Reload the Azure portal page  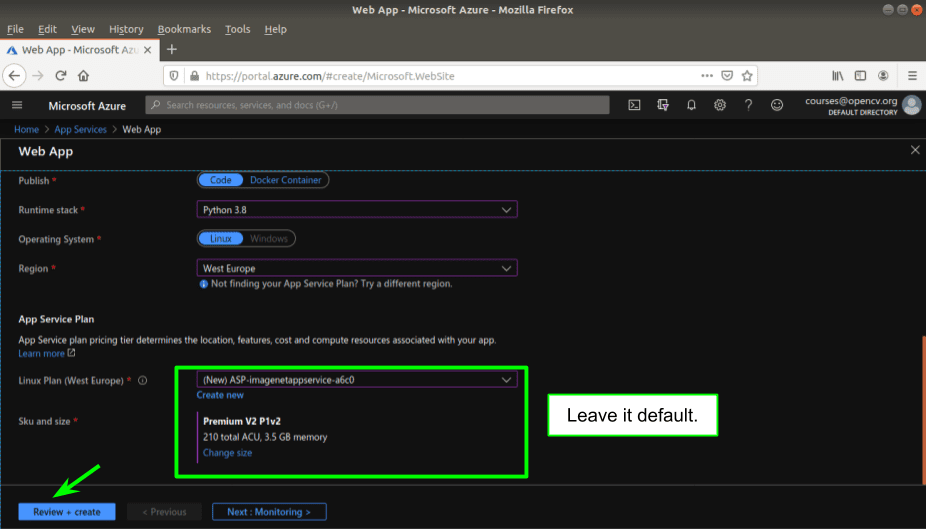coord(60,76)
